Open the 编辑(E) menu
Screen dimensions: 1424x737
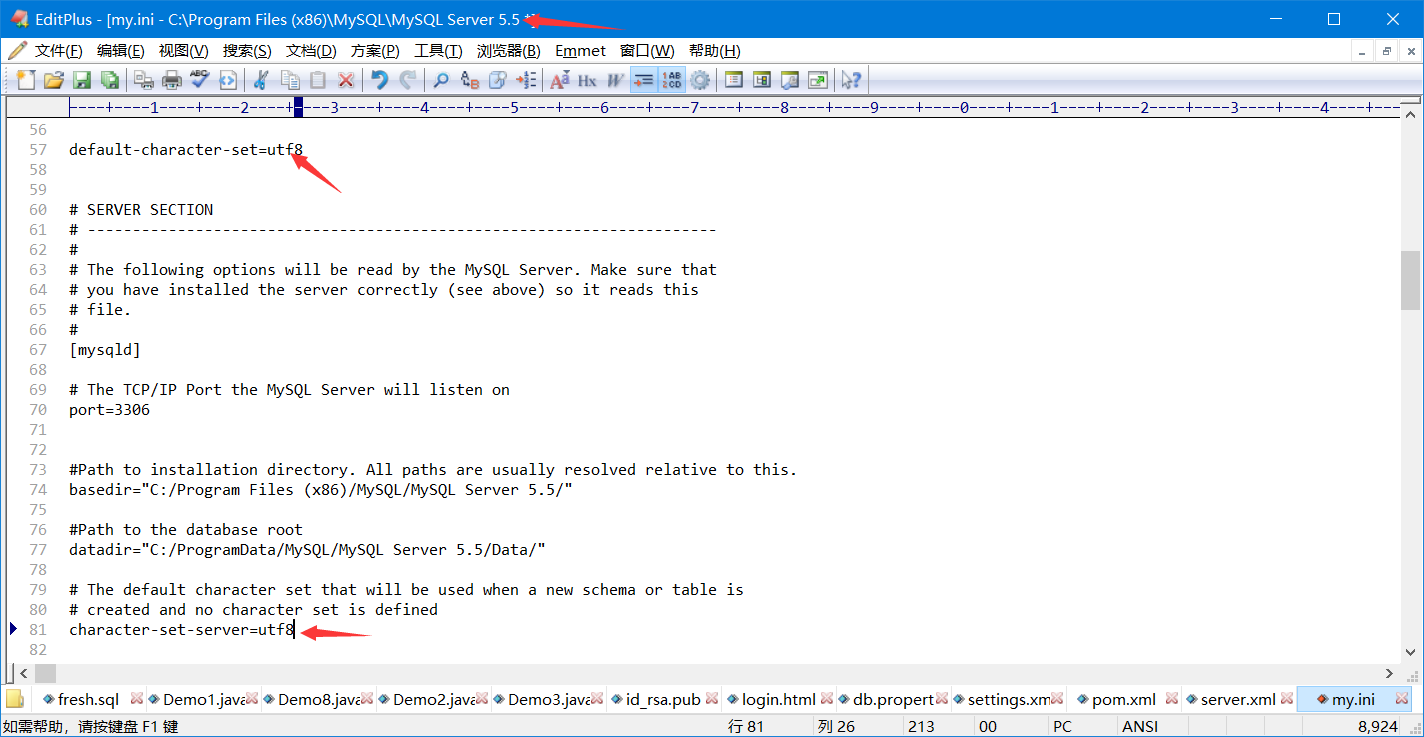coord(121,51)
